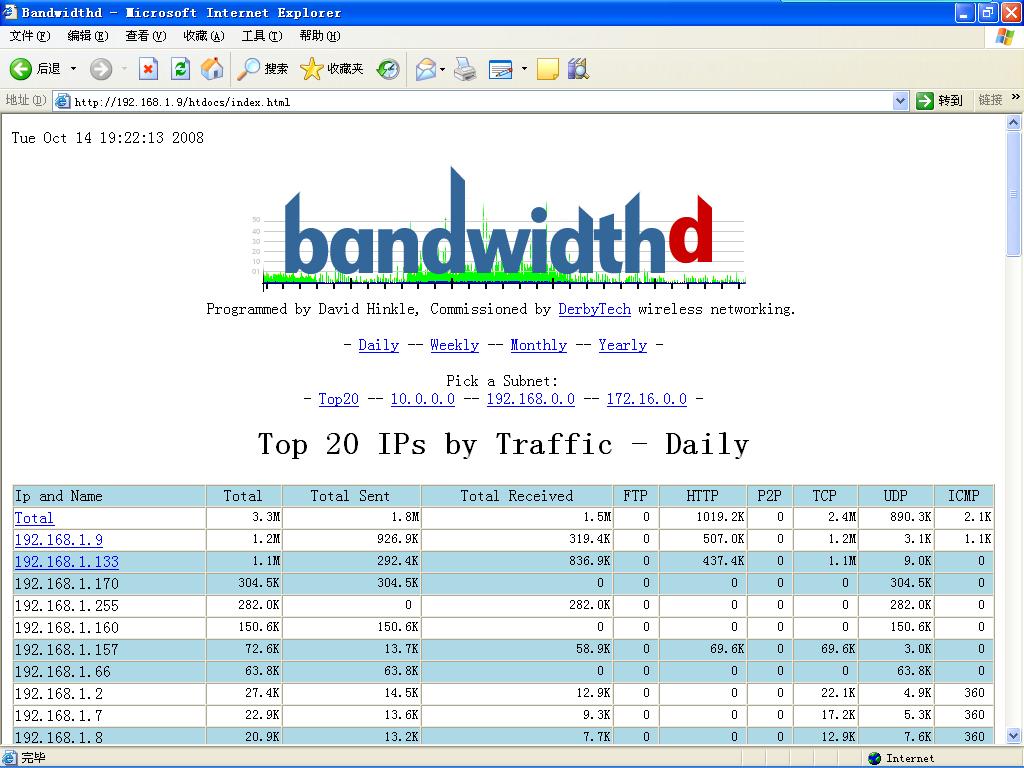Click the Research books icon
Viewport: 1024px width, 768px height.
click(578, 69)
